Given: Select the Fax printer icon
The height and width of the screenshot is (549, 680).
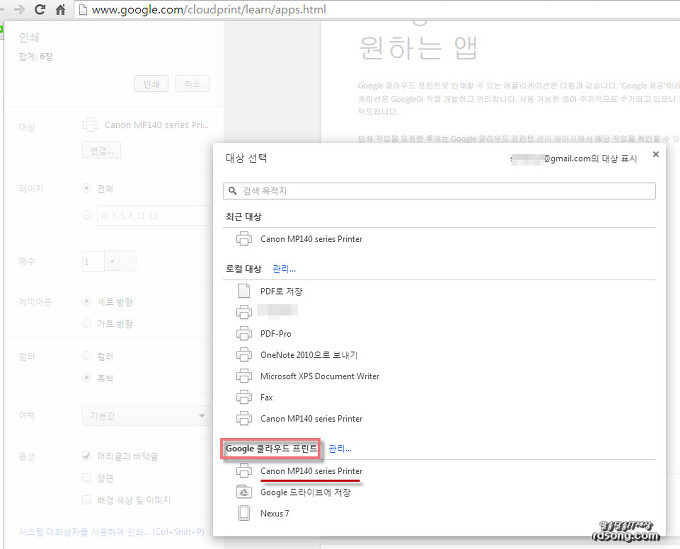Looking at the screenshot, I should point(243,397).
